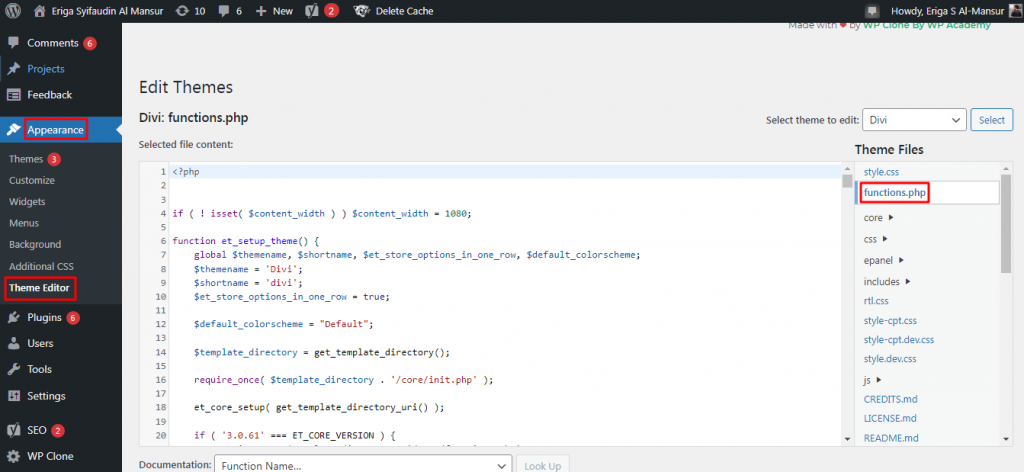Click the Delete Cache admin bar link
The width and height of the screenshot is (1024, 472).
(x=404, y=11)
